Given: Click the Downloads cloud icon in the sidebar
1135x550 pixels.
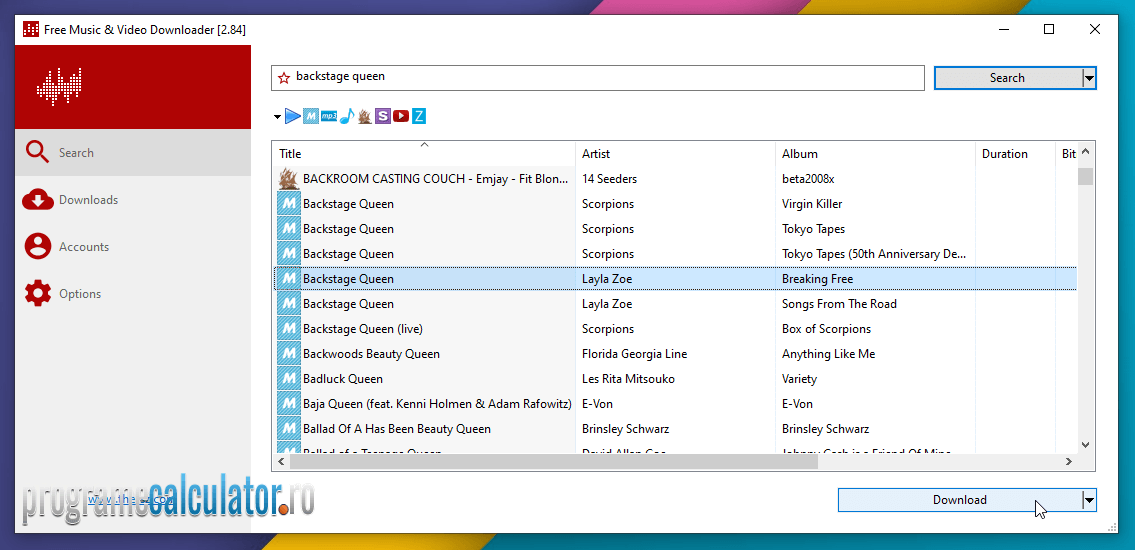Looking at the screenshot, I should pos(38,200).
